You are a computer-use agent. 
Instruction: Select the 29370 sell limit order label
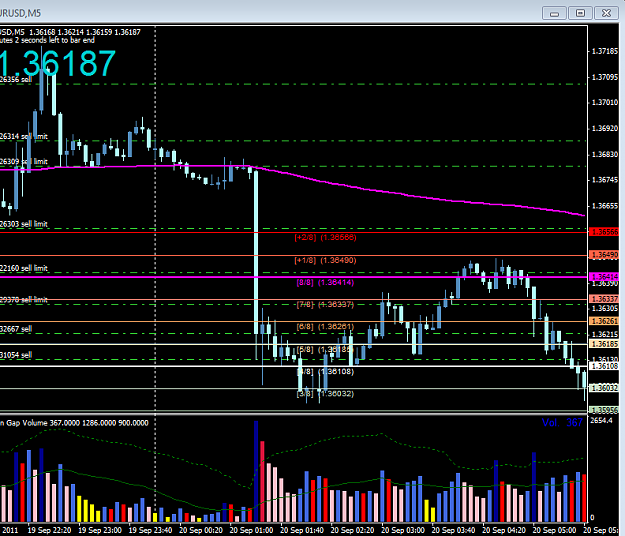[24, 300]
